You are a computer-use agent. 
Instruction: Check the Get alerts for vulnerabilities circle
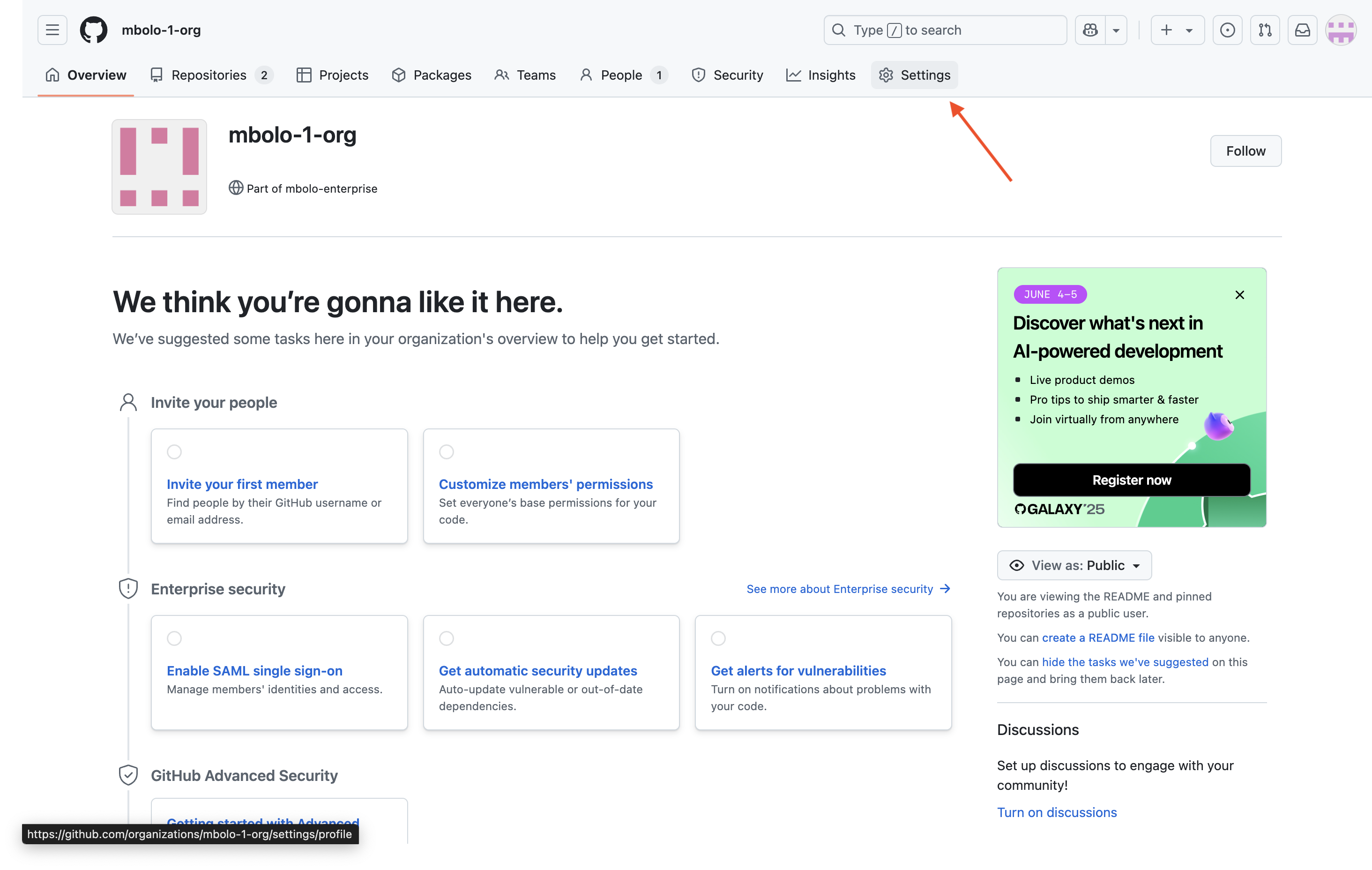coord(718,638)
